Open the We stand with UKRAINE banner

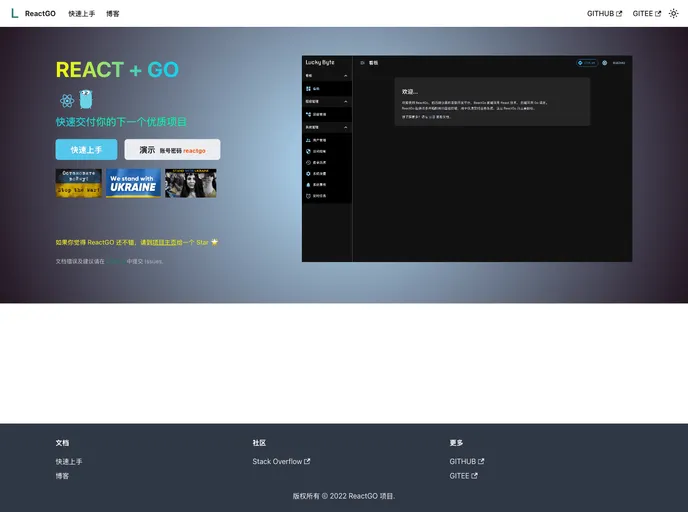click(133, 183)
